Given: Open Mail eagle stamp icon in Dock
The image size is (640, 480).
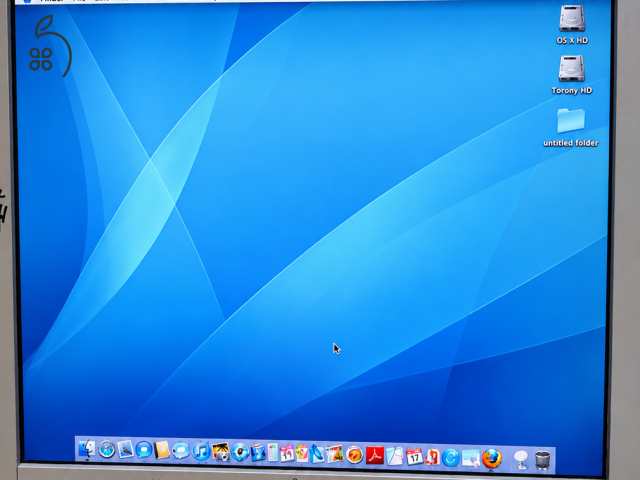Looking at the screenshot, I should point(125,449).
